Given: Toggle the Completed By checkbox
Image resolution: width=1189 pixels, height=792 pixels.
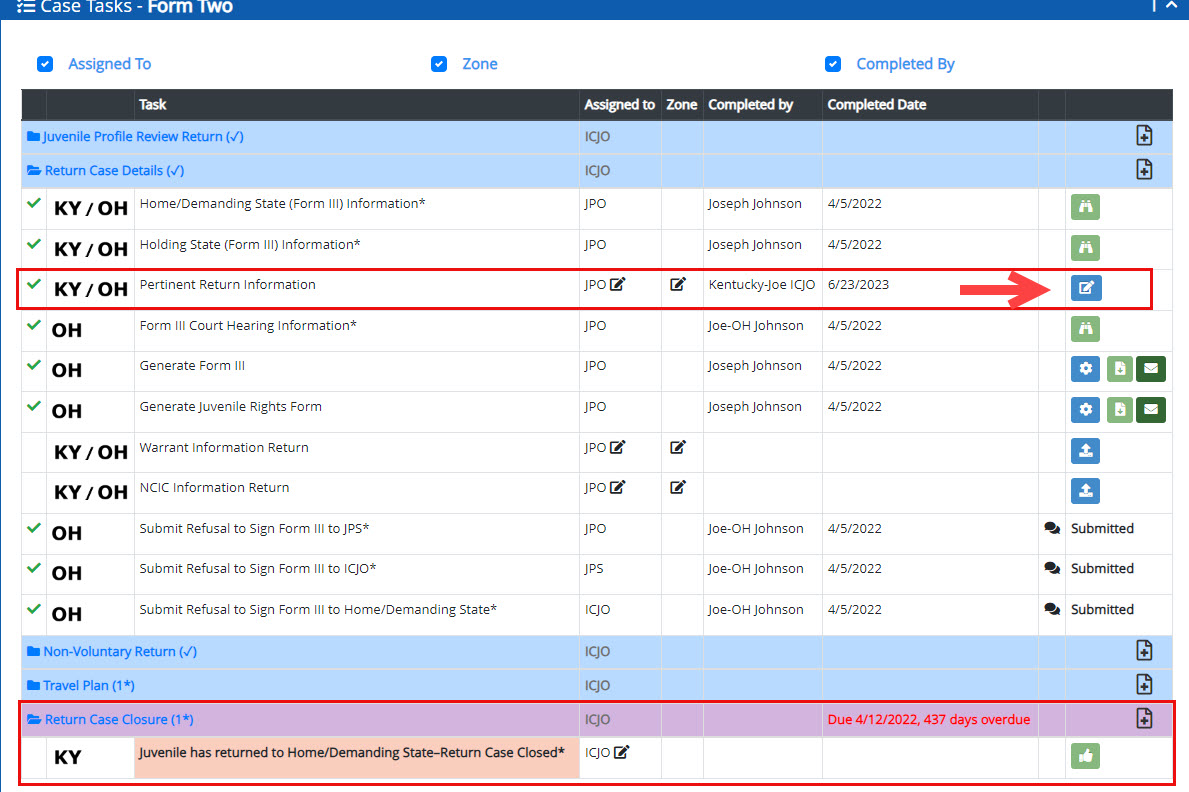Looking at the screenshot, I should coord(833,64).
